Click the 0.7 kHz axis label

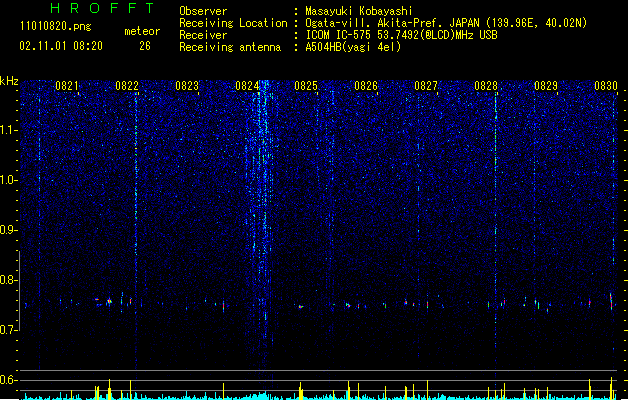9,330
